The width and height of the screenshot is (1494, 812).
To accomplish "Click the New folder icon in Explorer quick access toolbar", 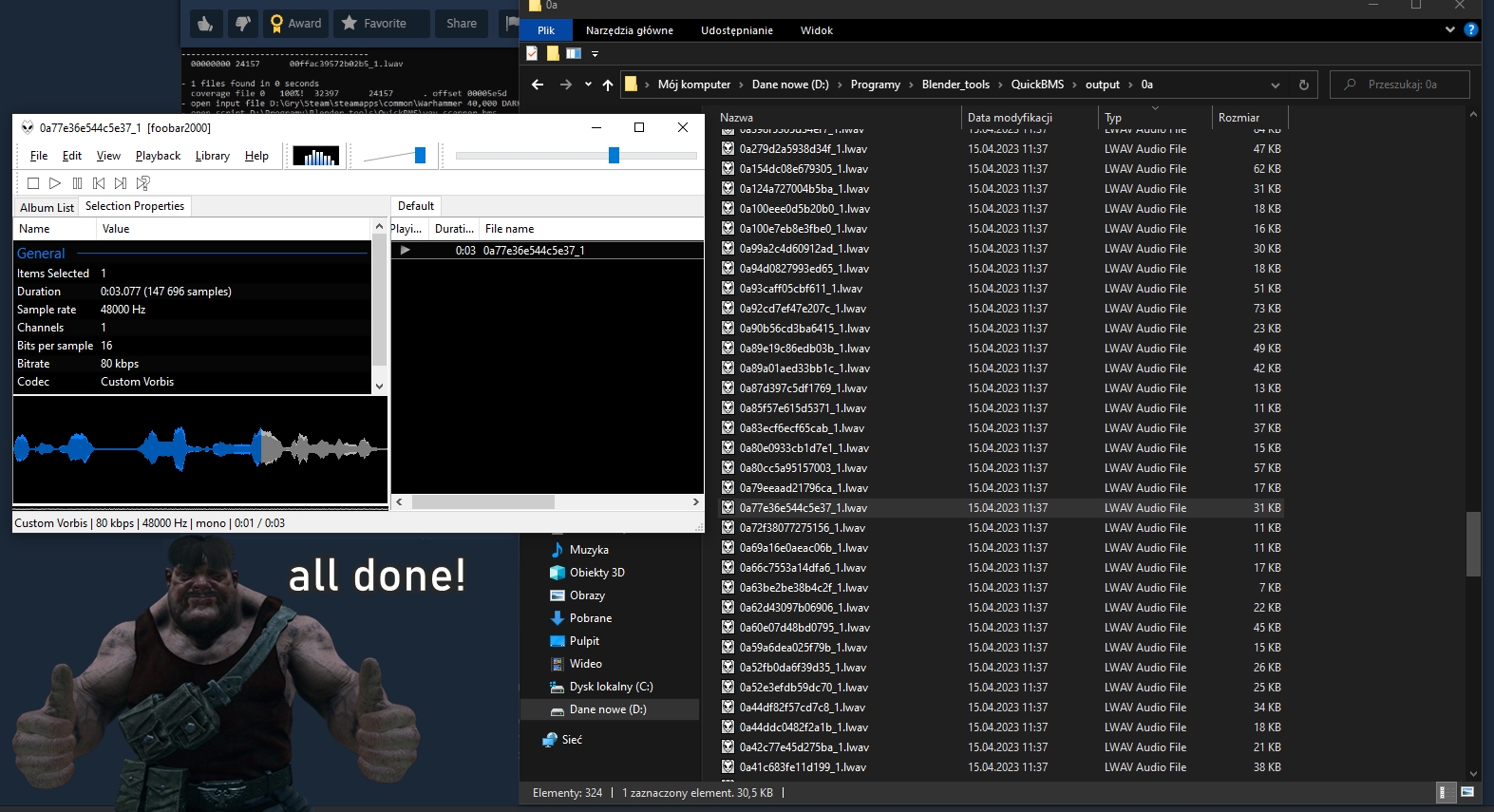I will pyautogui.click(x=553, y=53).
